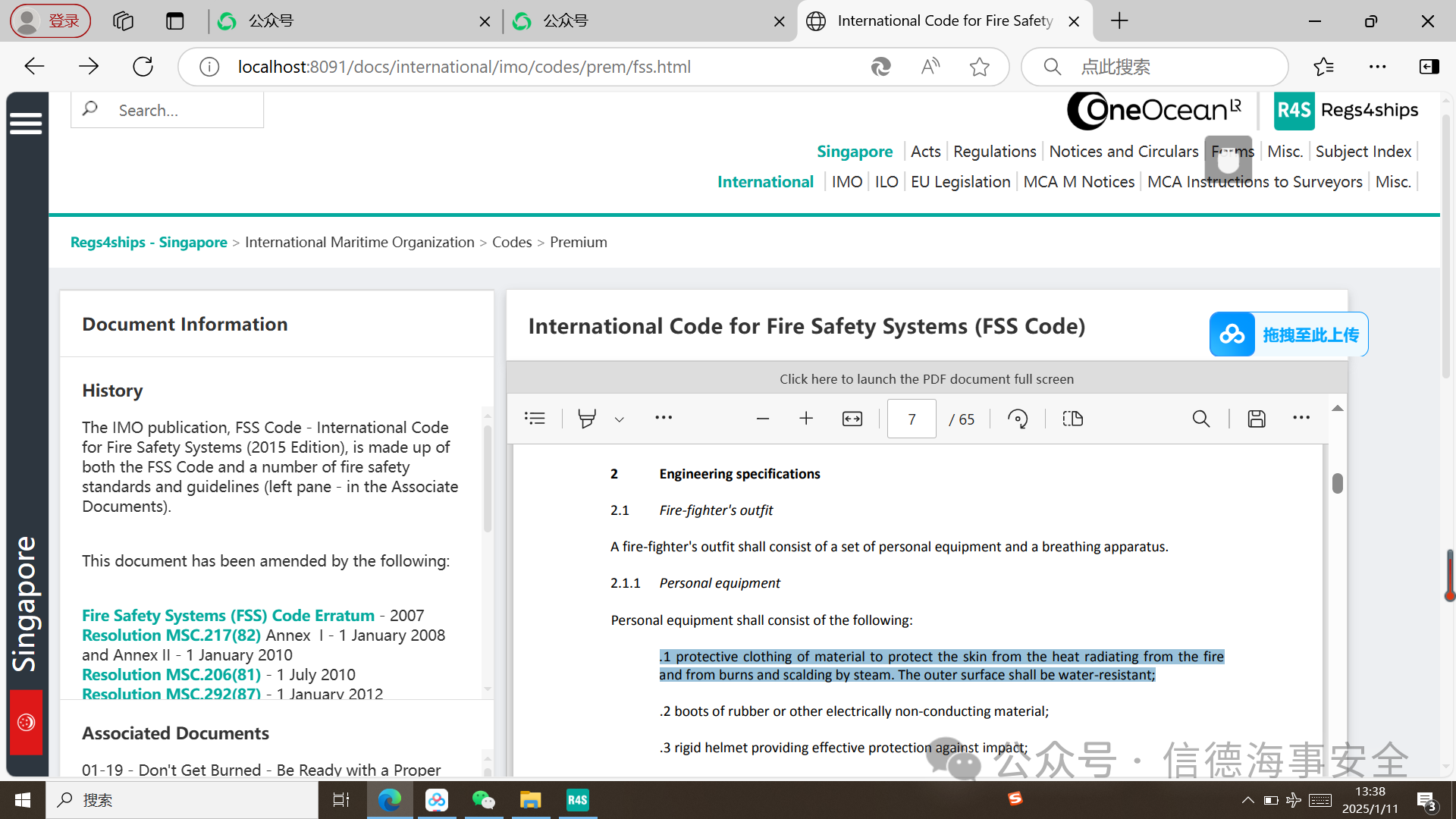Screen dimensions: 1456x819
Task: Open browser settings and more menu
Action: click(1378, 67)
